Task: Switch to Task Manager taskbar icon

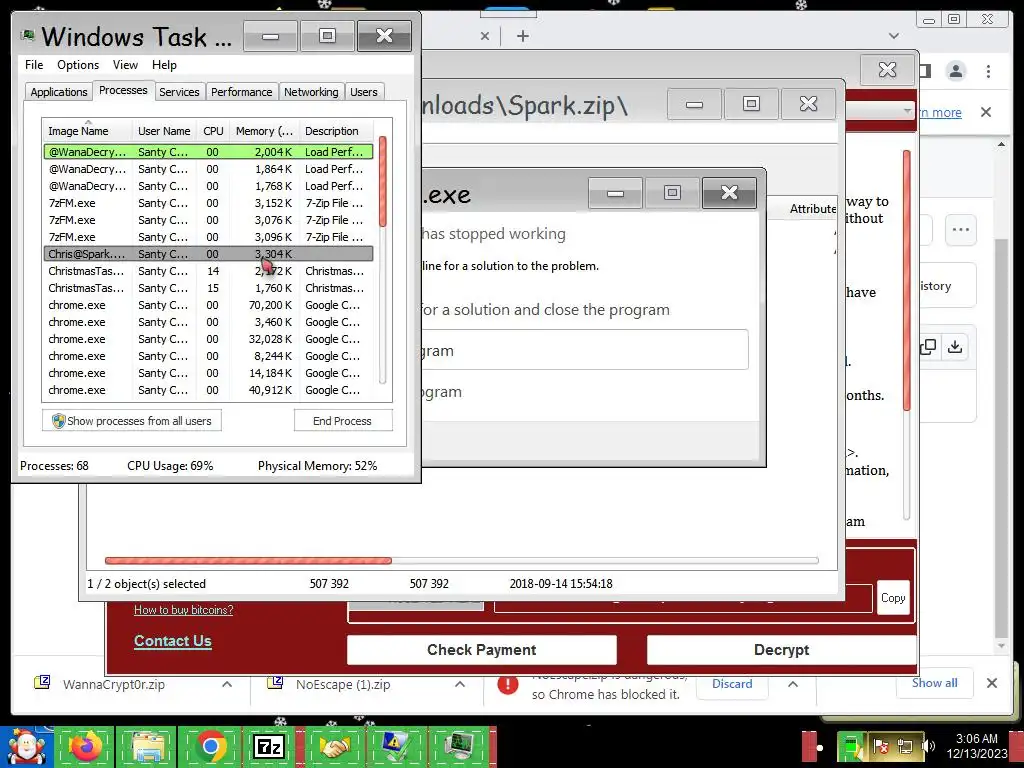Action: 460,747
